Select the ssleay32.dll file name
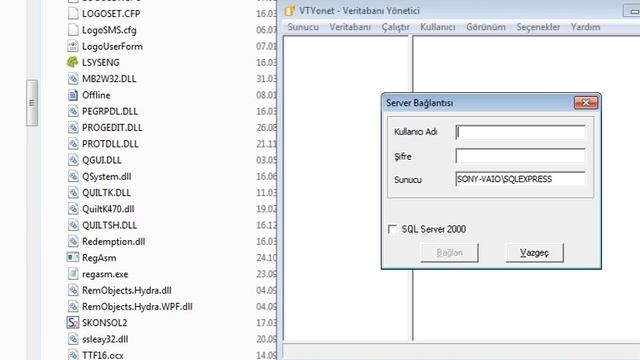 tap(105, 339)
